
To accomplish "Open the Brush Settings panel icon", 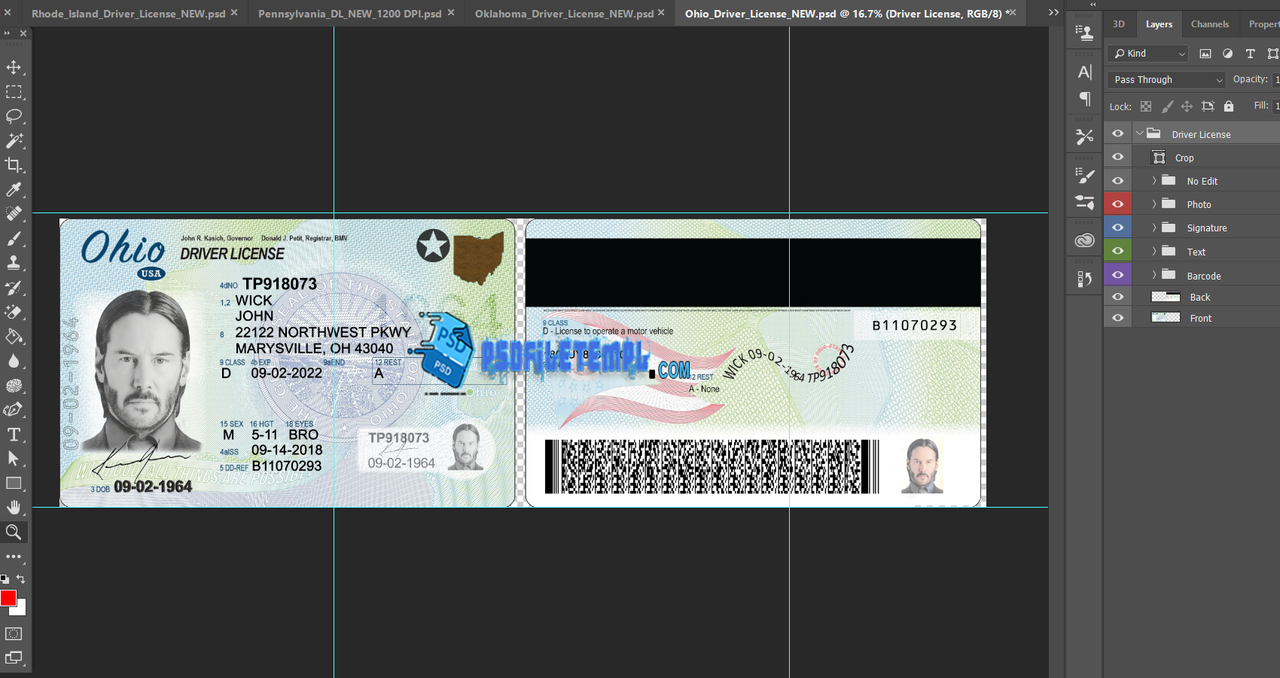I will pyautogui.click(x=1085, y=176).
